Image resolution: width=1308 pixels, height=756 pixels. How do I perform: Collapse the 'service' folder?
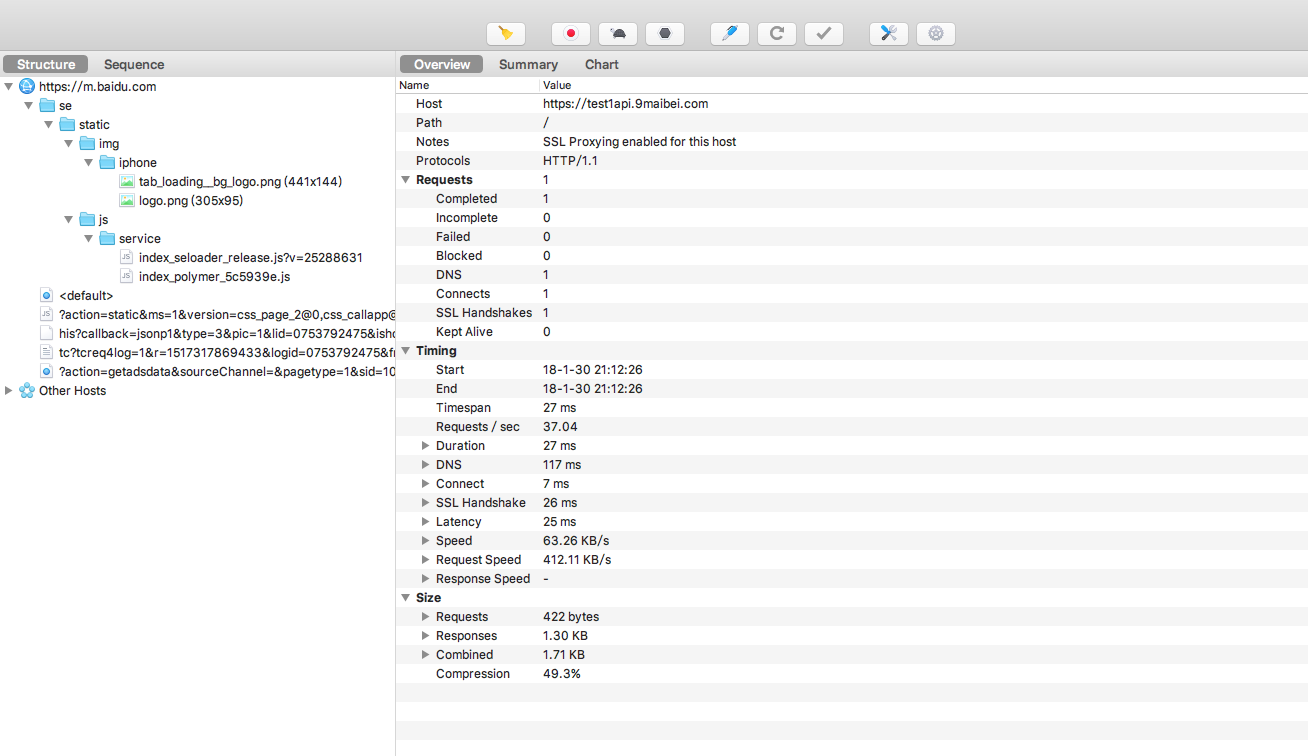(89, 239)
